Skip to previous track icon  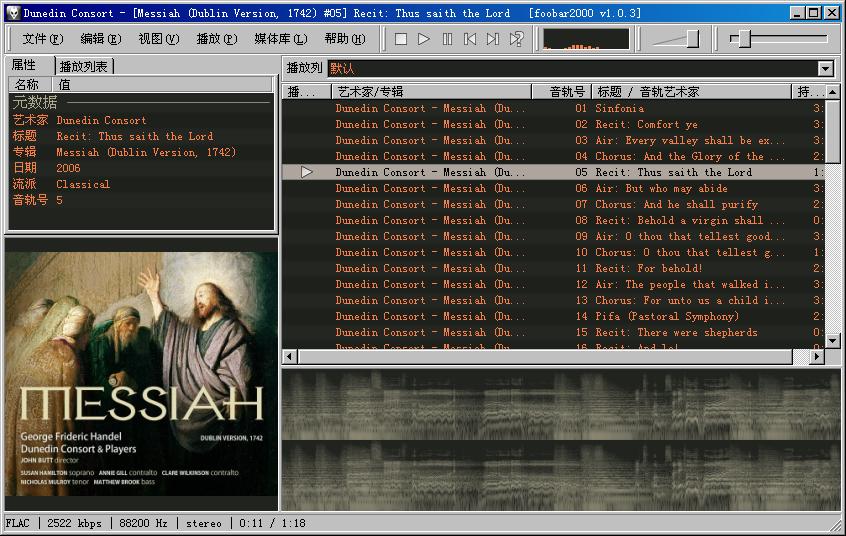(470, 39)
